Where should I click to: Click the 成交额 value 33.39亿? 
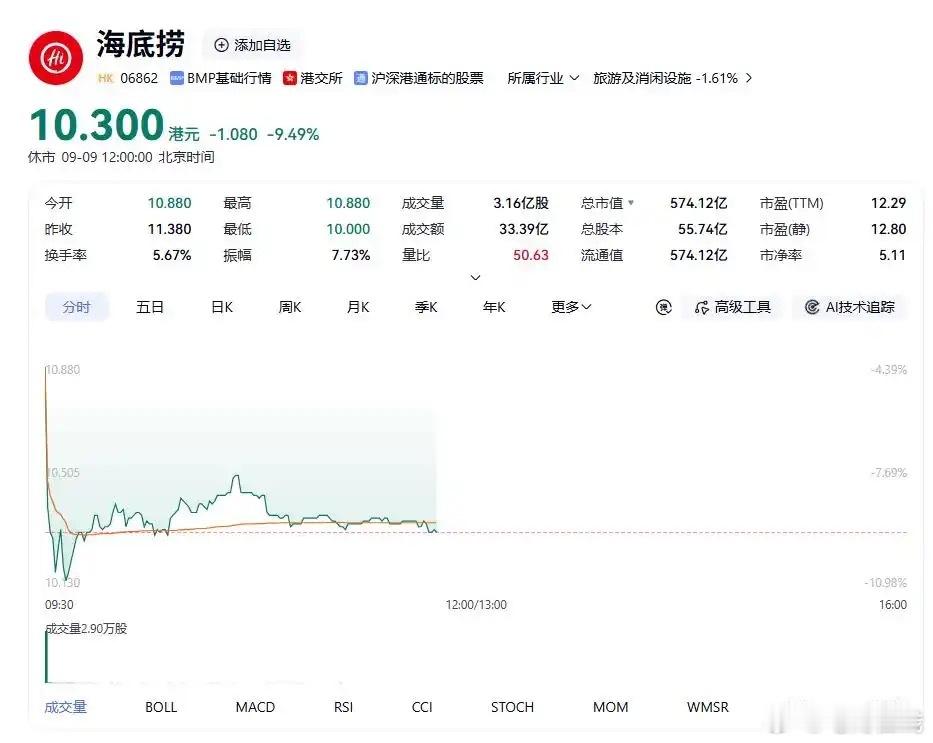[524, 229]
